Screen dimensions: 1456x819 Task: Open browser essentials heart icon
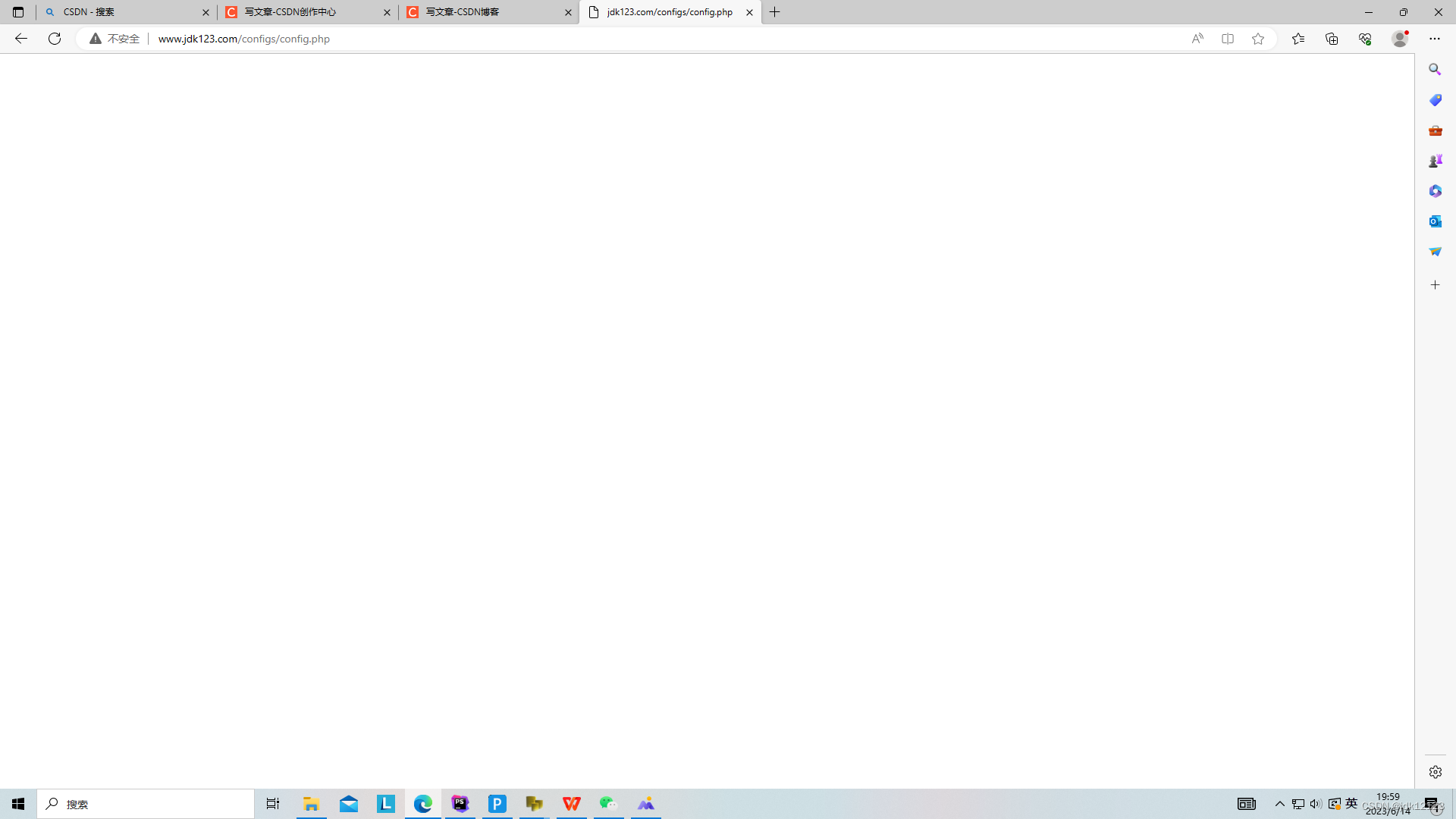1365,39
